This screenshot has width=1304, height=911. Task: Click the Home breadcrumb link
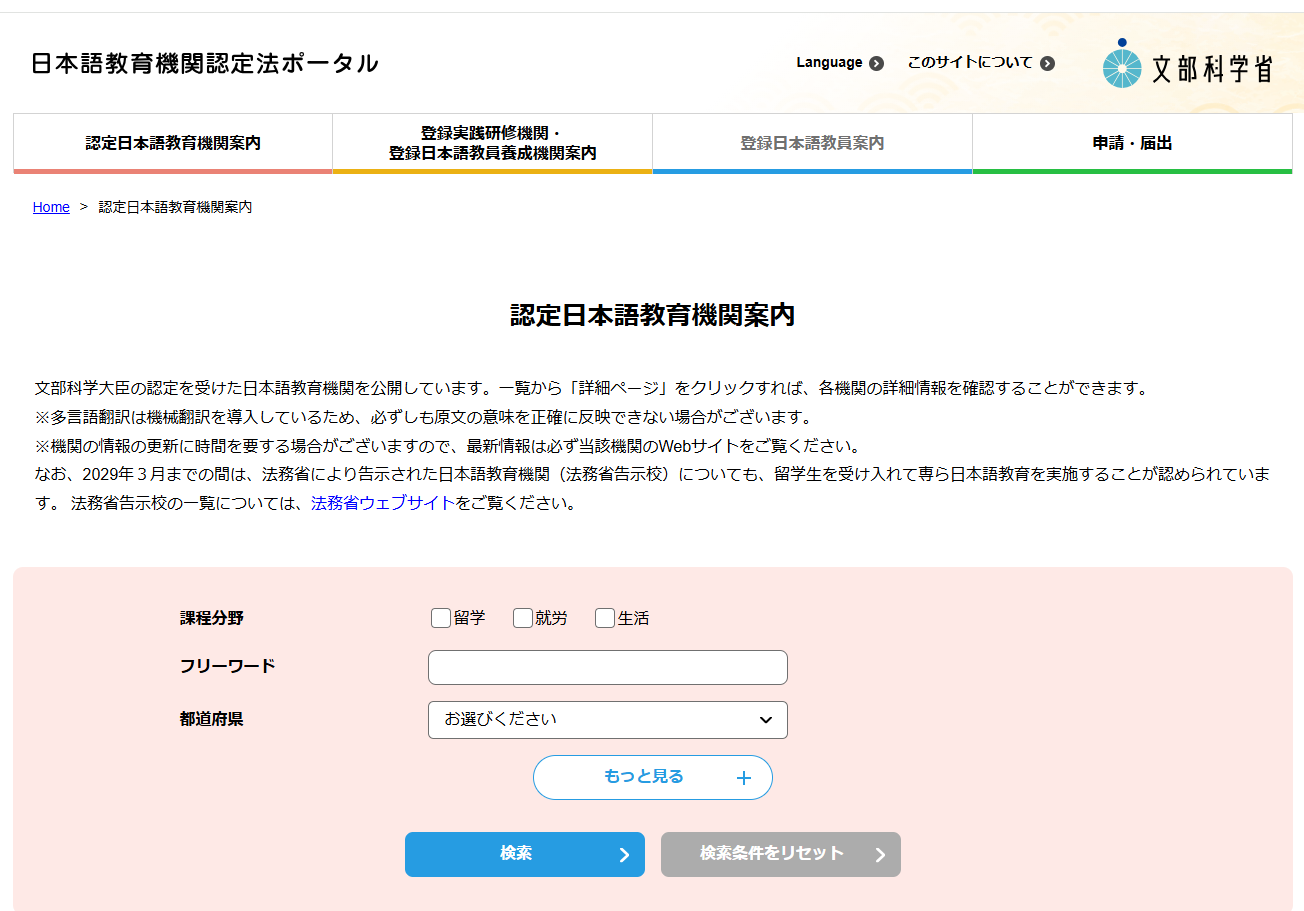(51, 207)
